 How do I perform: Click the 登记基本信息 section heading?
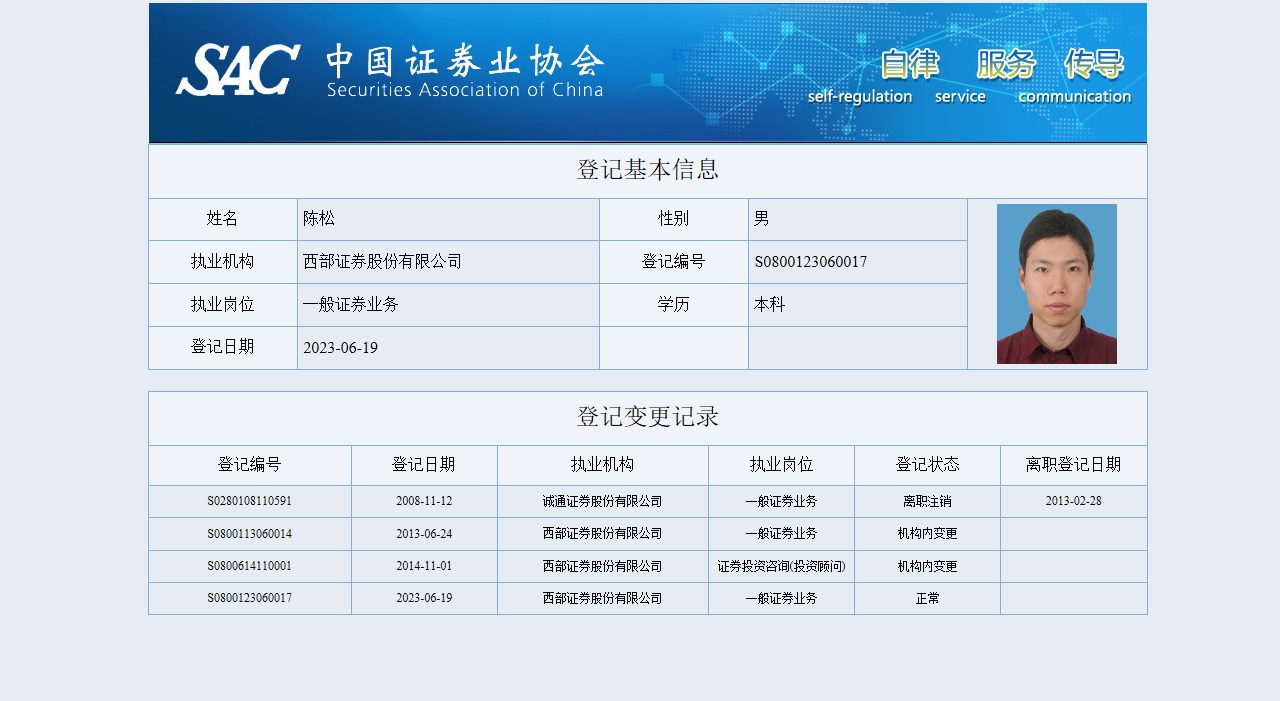[x=647, y=170]
